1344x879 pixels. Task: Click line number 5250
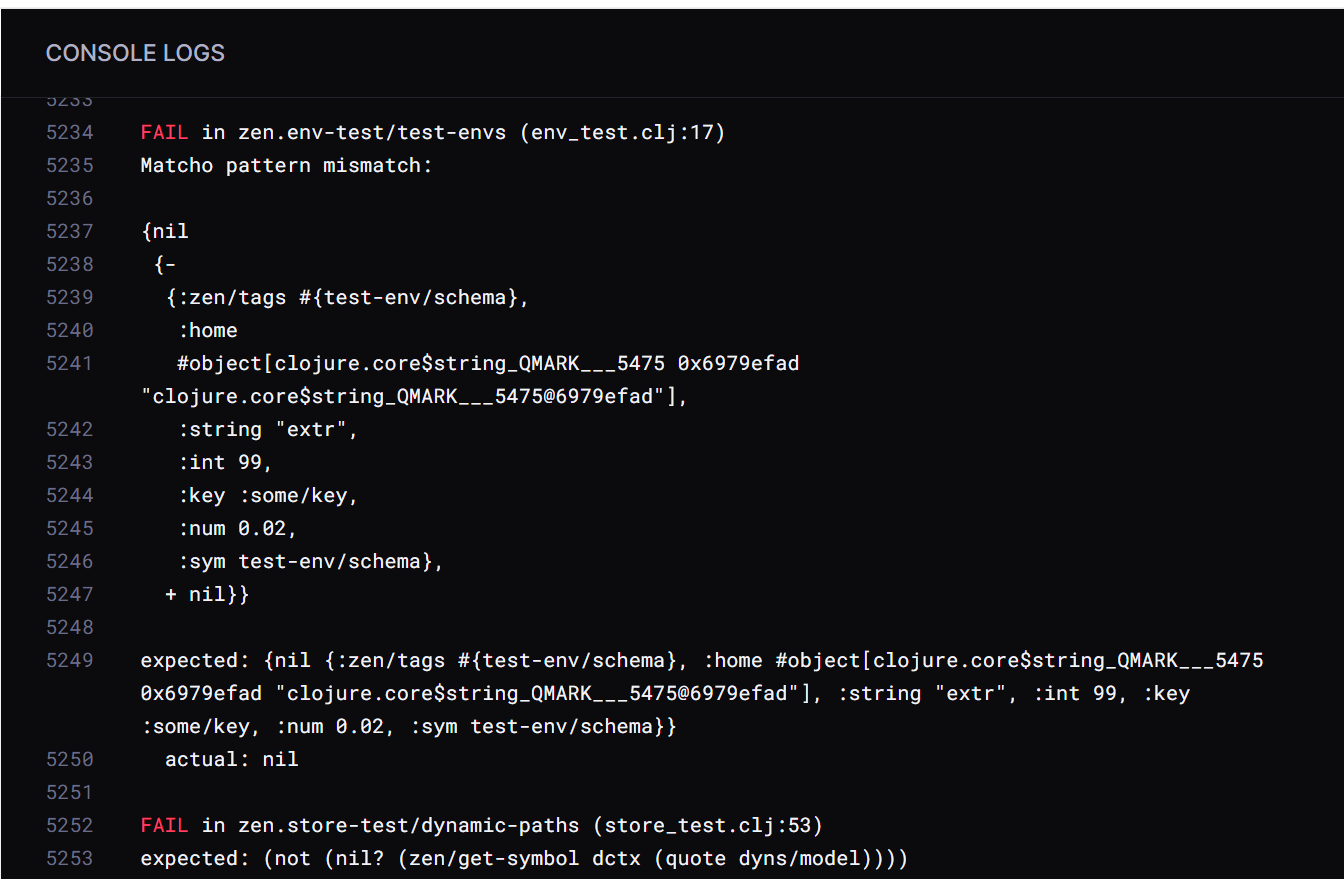coord(69,759)
